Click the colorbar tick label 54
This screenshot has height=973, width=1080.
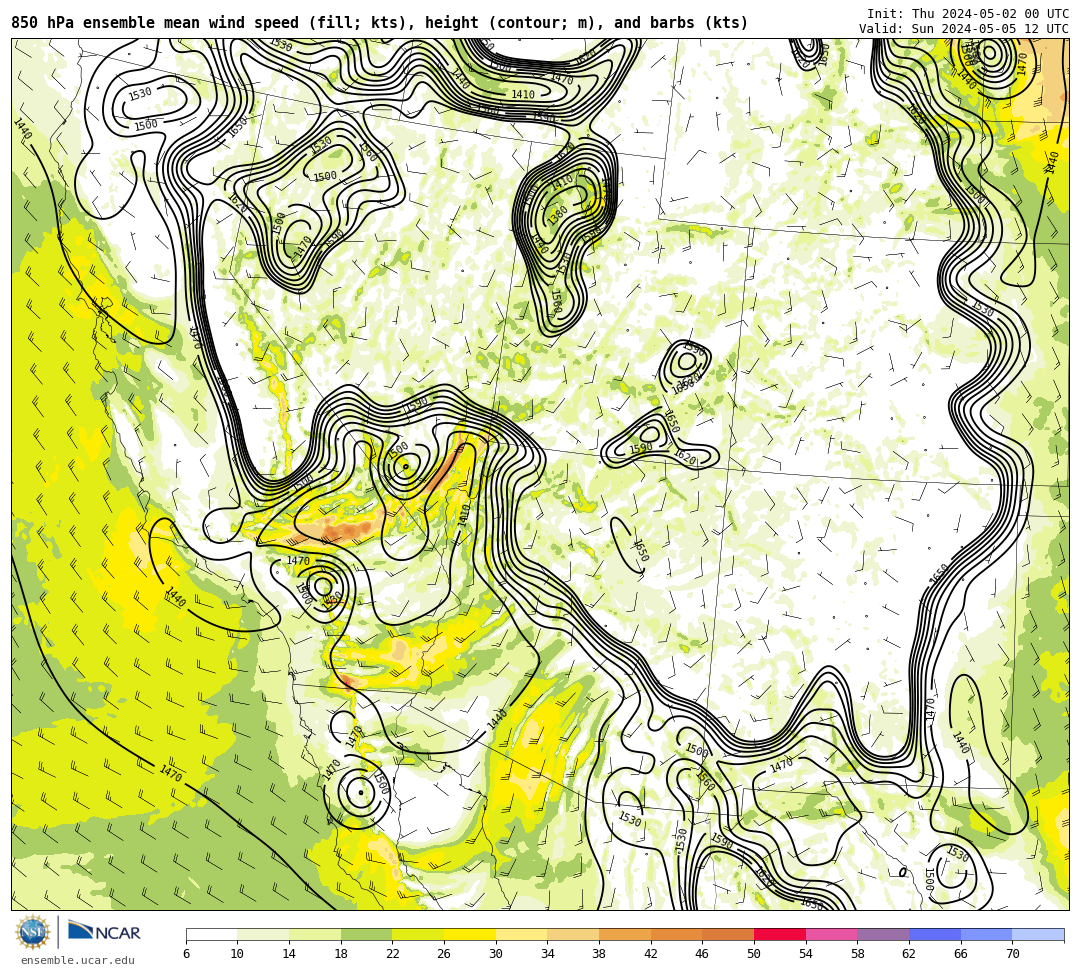806,954
